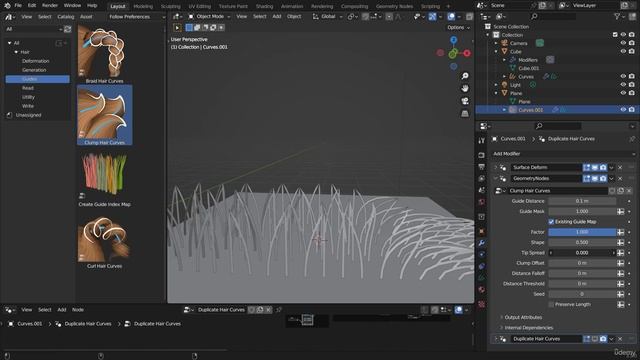Viewport: 640px width, 360px height.
Task: Toggle asset browser refresh icon
Action: point(68,29)
